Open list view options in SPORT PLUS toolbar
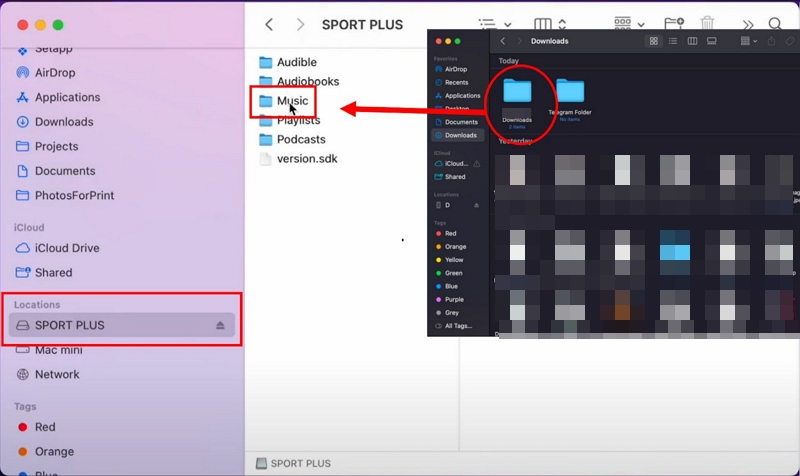The width and height of the screenshot is (800, 476). click(x=494, y=24)
